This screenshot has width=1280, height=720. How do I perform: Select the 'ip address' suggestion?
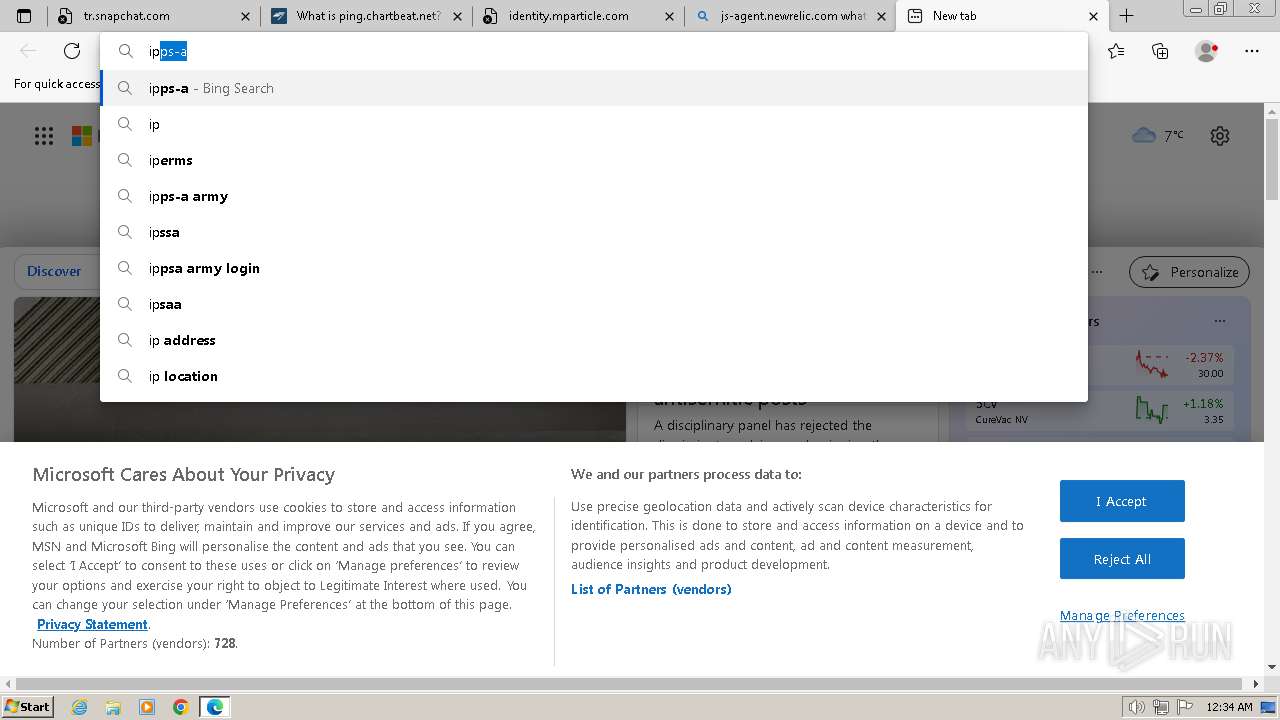594,340
